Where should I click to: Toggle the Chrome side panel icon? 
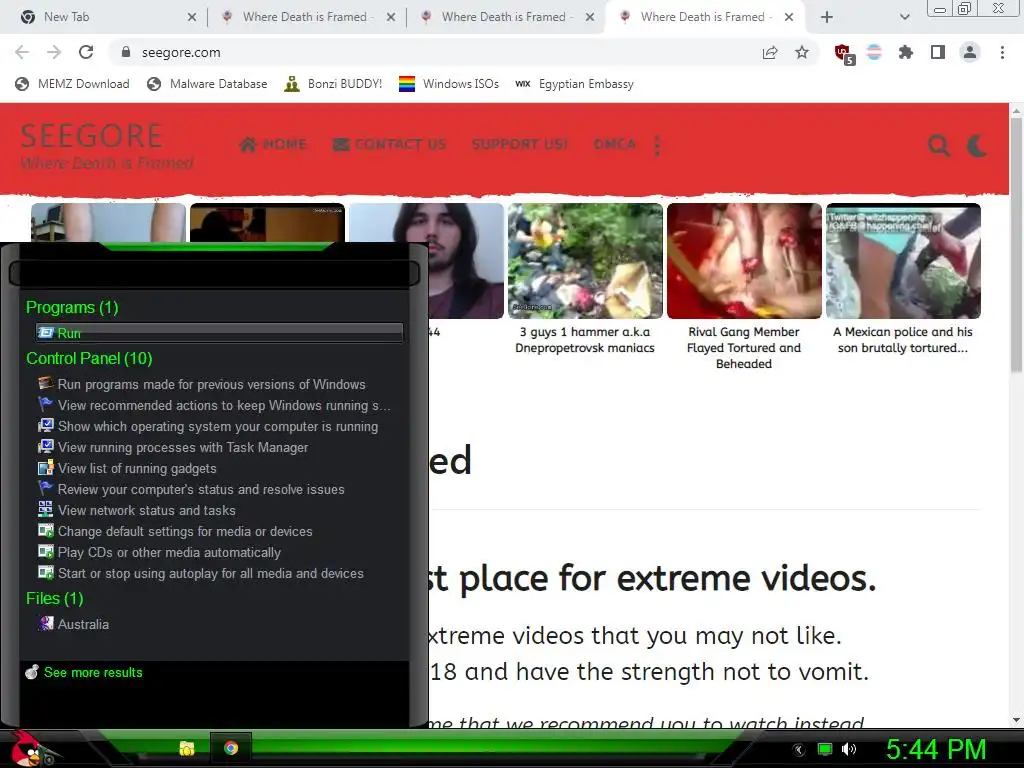click(x=938, y=52)
